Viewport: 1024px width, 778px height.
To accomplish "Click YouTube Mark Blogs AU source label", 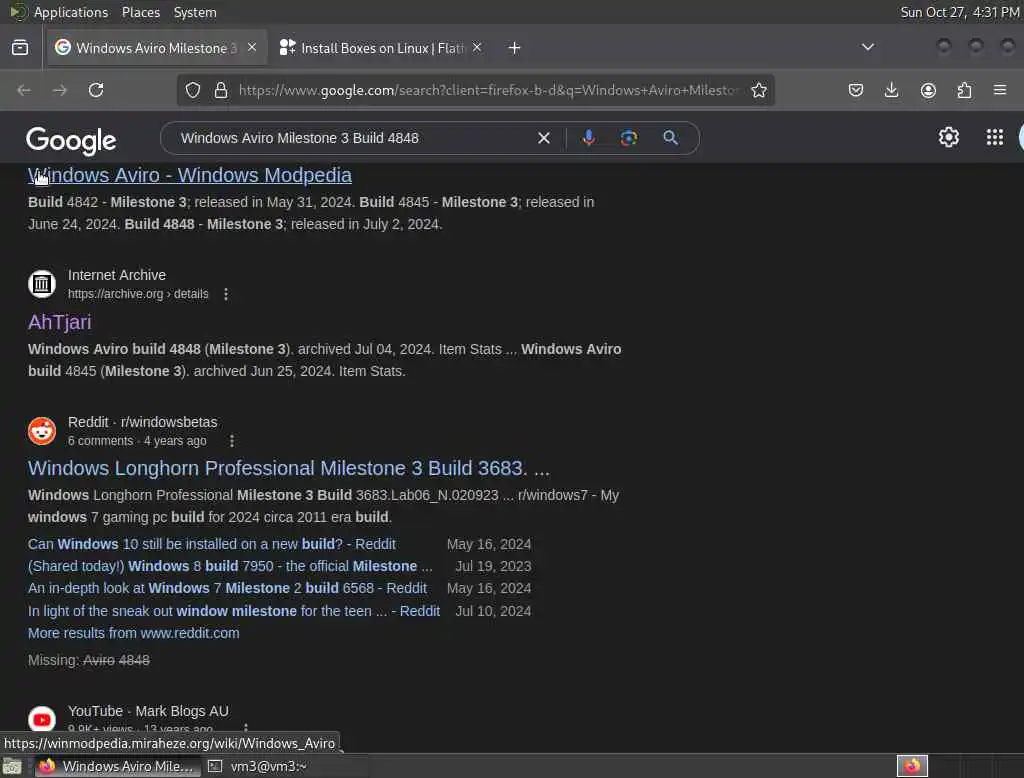I will [x=148, y=711].
